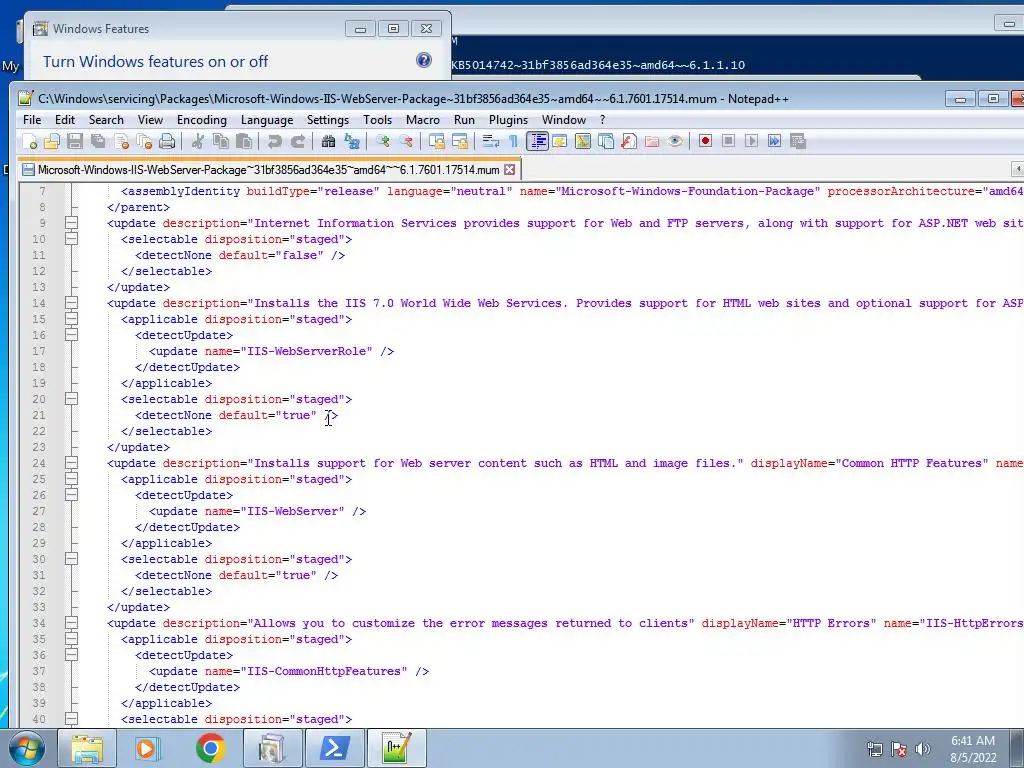Open Folder as Workspace icon
This screenshot has height=768, width=1024.
[x=652, y=142]
